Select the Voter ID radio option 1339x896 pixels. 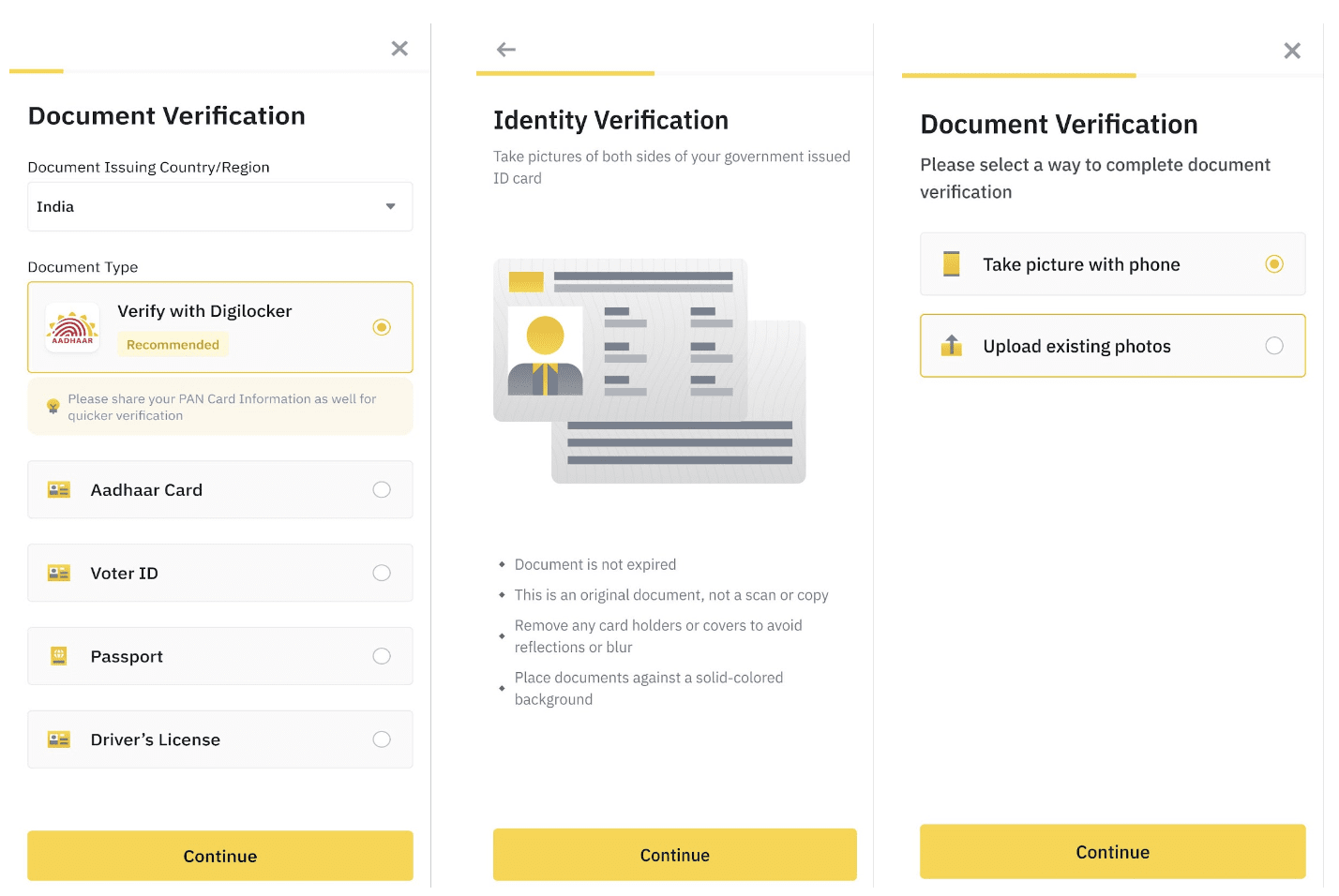coord(382,573)
